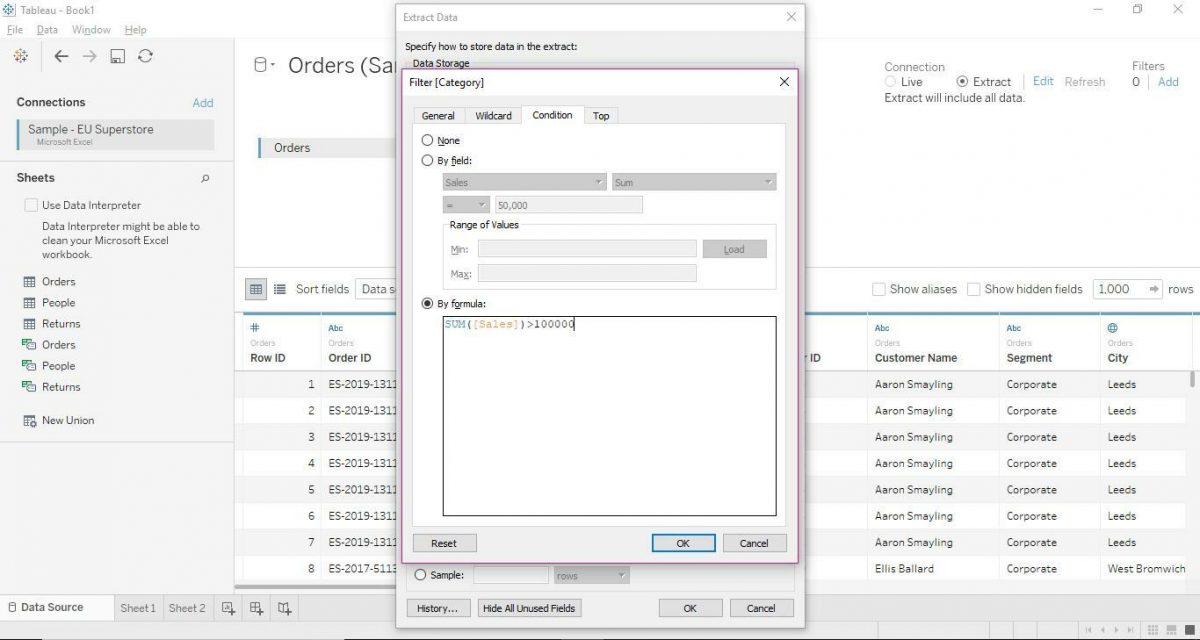This screenshot has height=640, width=1200.
Task: Click the Refresh data source icon
Action: tap(145, 56)
